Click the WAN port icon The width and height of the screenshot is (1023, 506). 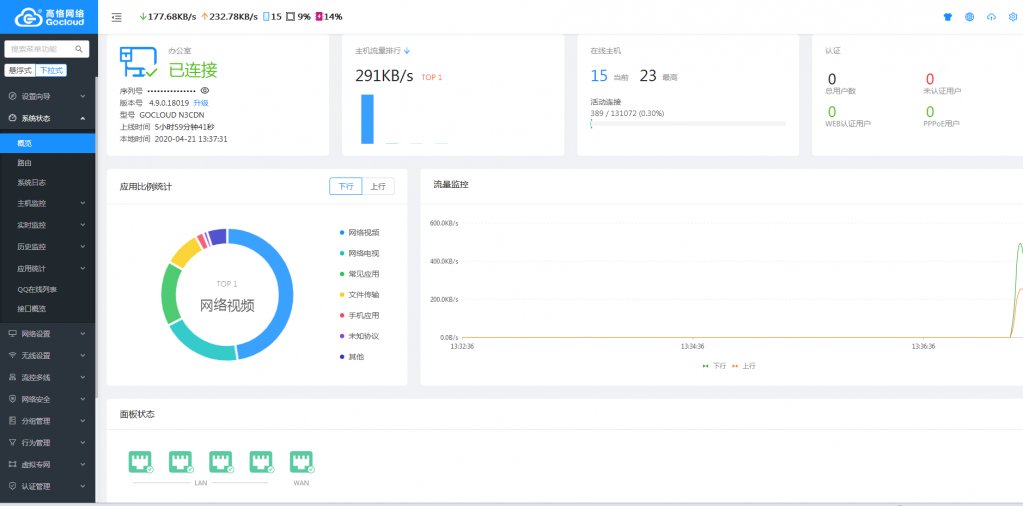coord(301,462)
